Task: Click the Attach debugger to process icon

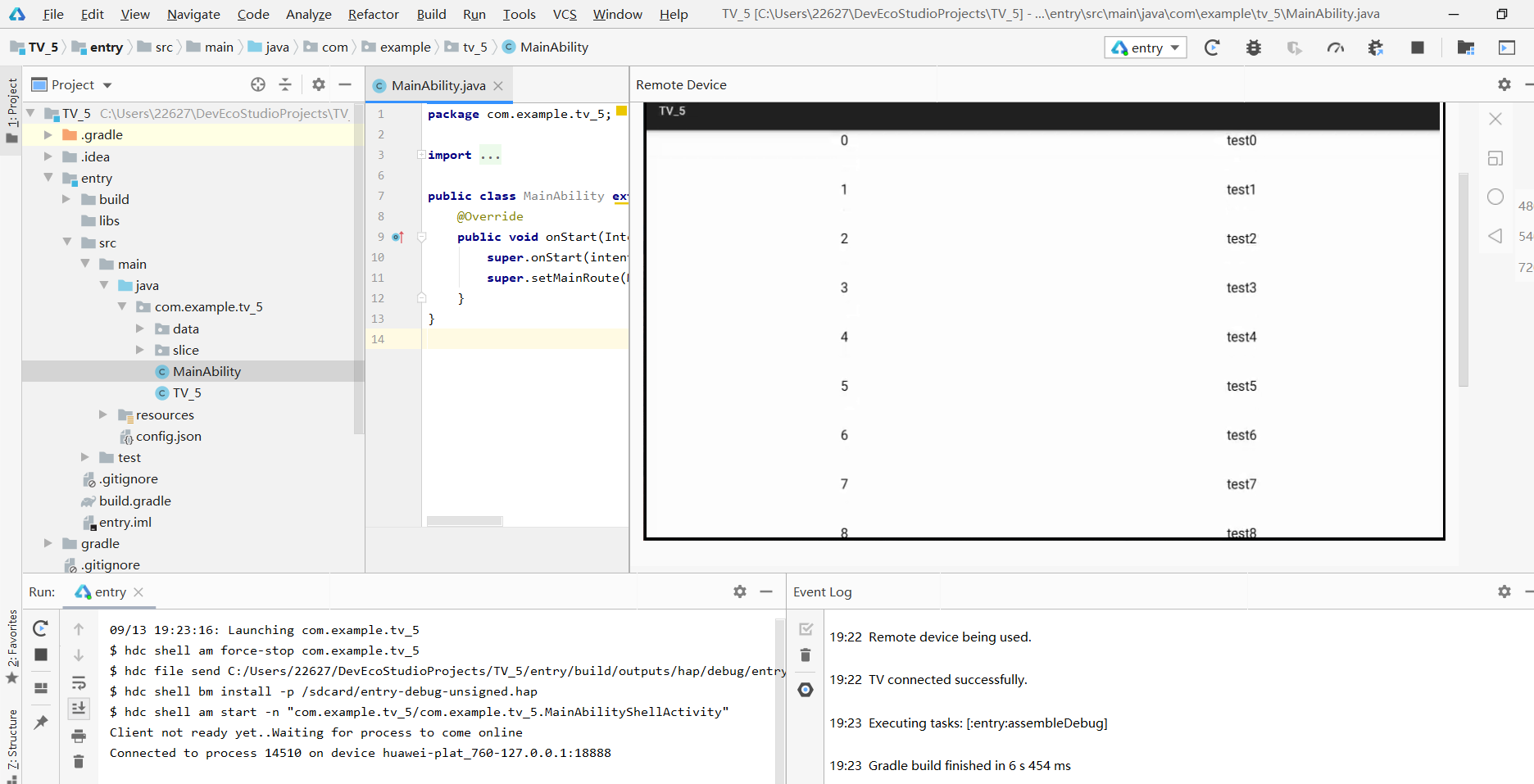Action: [1376, 48]
